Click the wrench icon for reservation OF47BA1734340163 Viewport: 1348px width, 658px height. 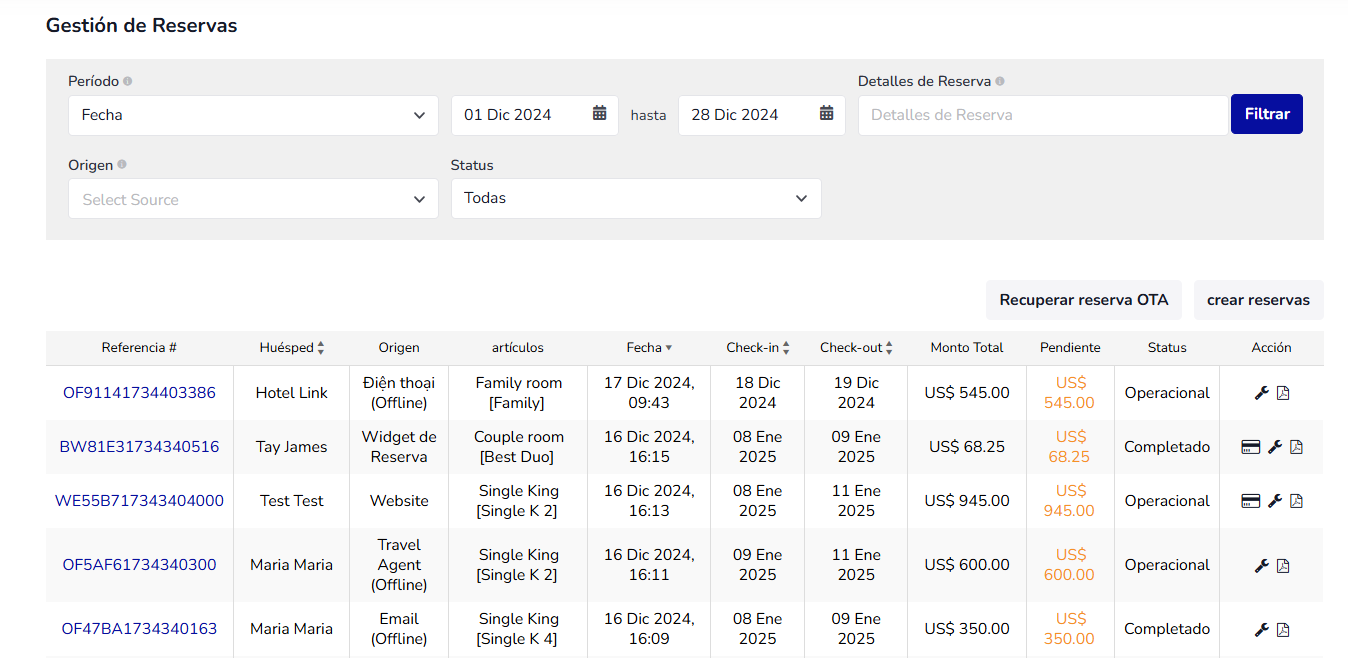pos(1261,629)
